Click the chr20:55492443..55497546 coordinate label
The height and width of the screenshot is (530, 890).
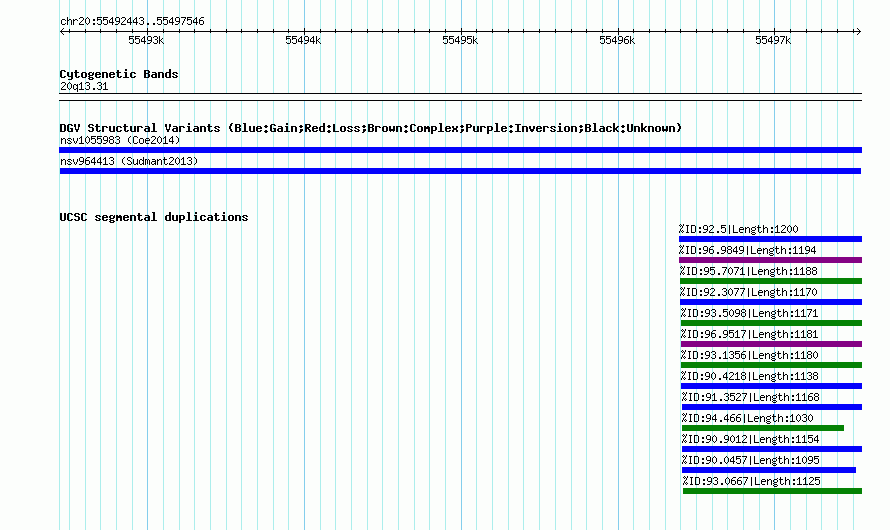[x=132, y=21]
